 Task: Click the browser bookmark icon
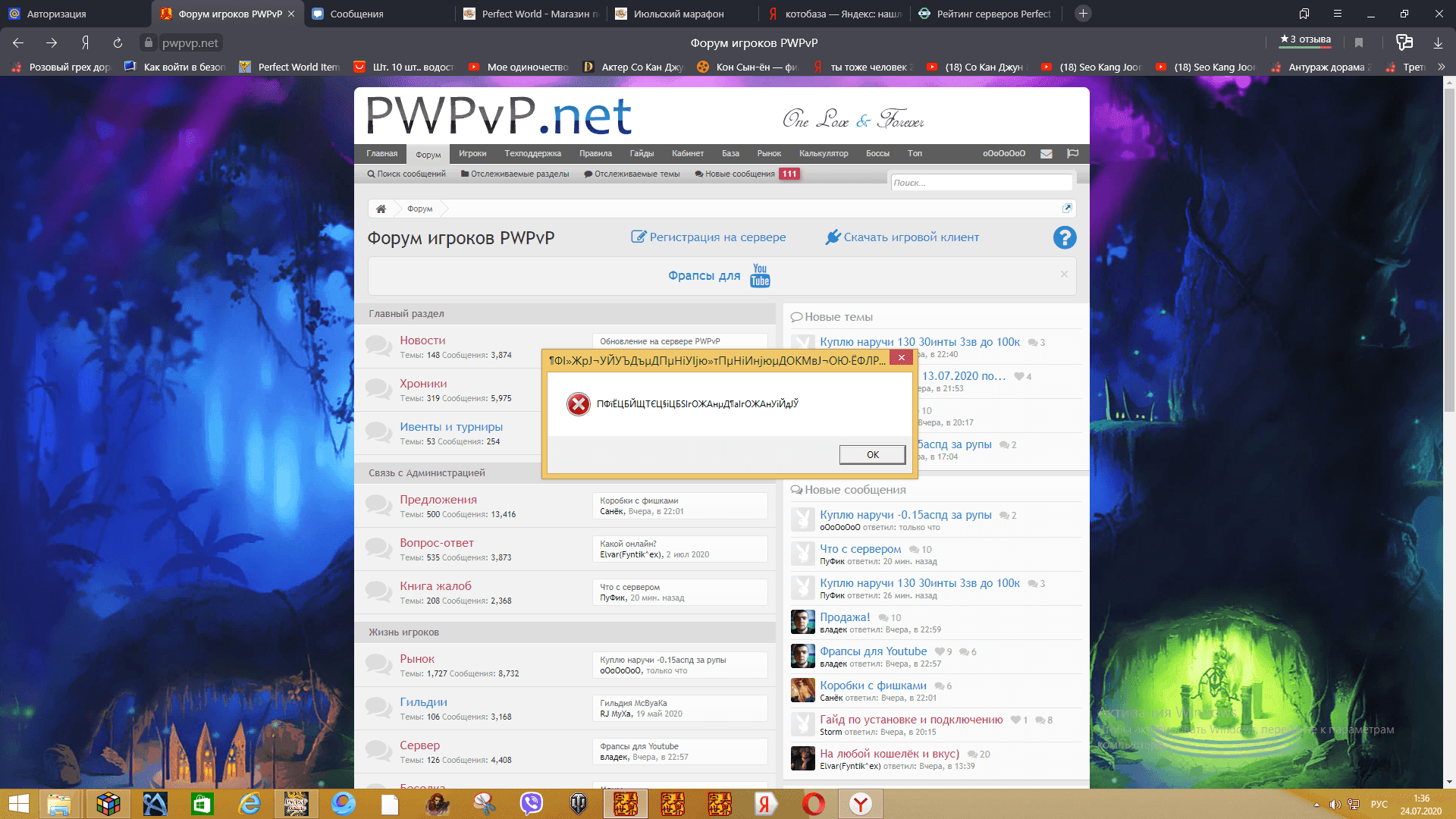pos(1359,42)
